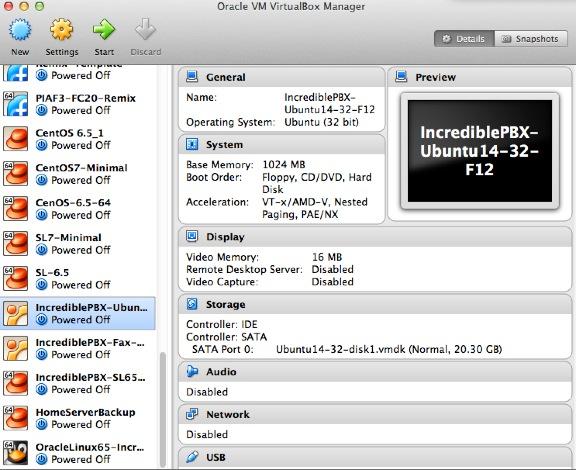
Task: Select the CentOS 6.5_1 red hat icon
Action: 15,139
